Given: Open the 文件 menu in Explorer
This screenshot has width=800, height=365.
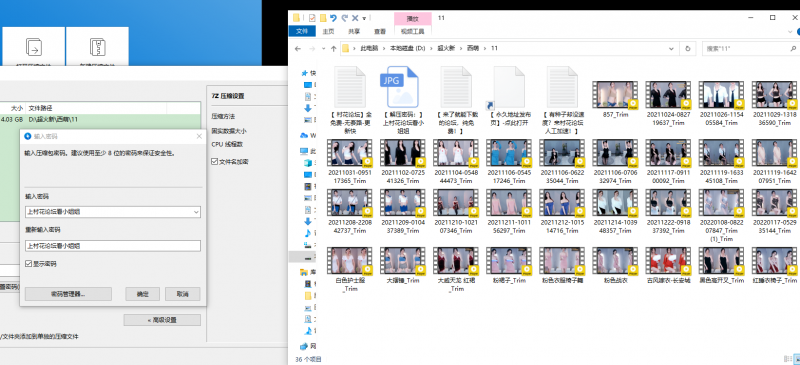Looking at the screenshot, I should (x=302, y=31).
